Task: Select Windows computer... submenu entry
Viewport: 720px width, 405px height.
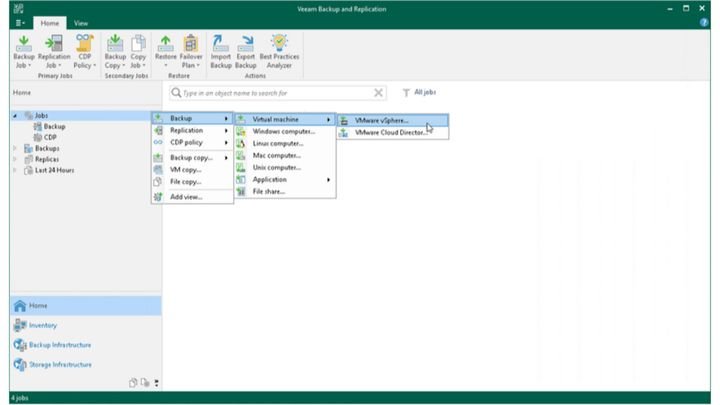Action: [x=285, y=131]
